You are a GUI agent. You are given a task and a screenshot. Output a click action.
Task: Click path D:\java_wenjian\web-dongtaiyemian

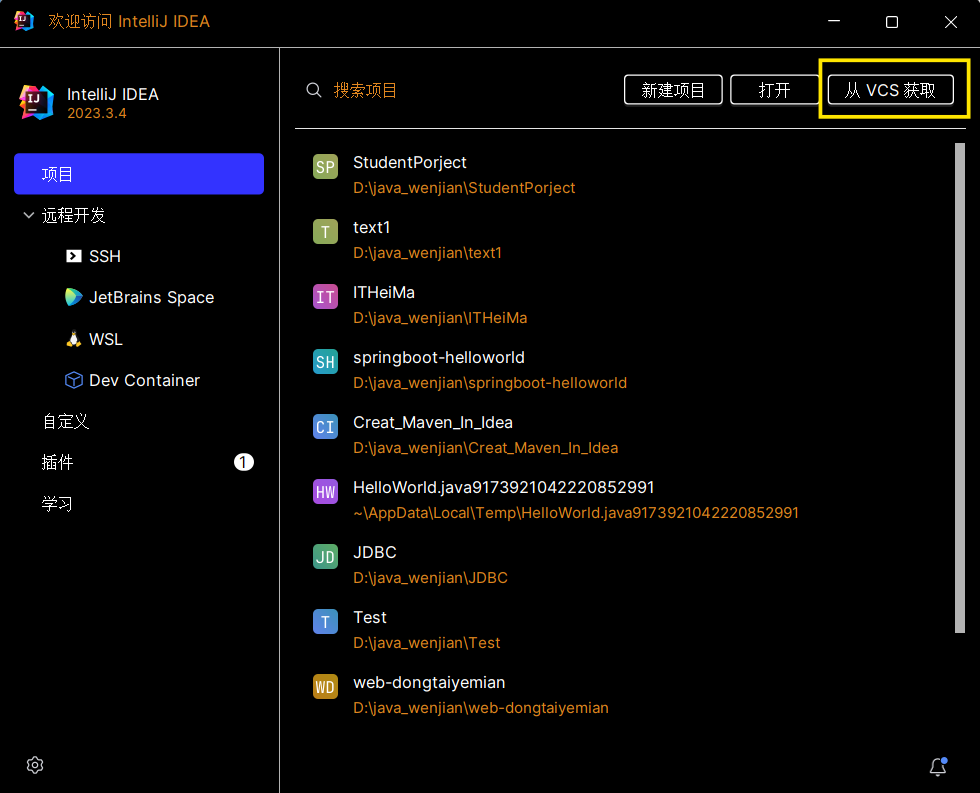(481, 708)
